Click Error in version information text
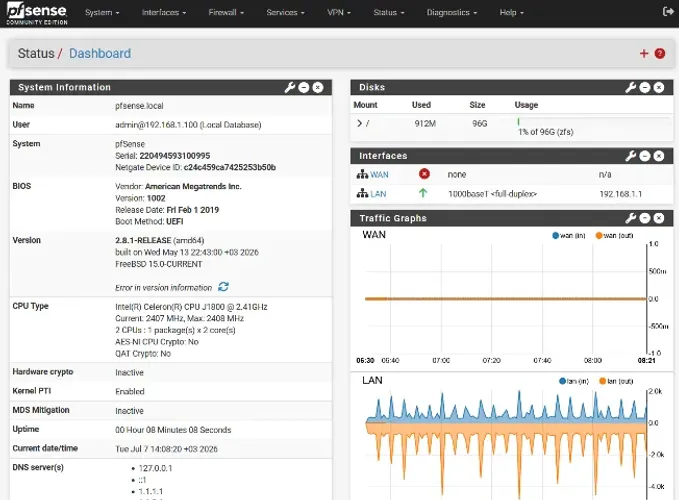This screenshot has height=500, width=679. (x=163, y=287)
